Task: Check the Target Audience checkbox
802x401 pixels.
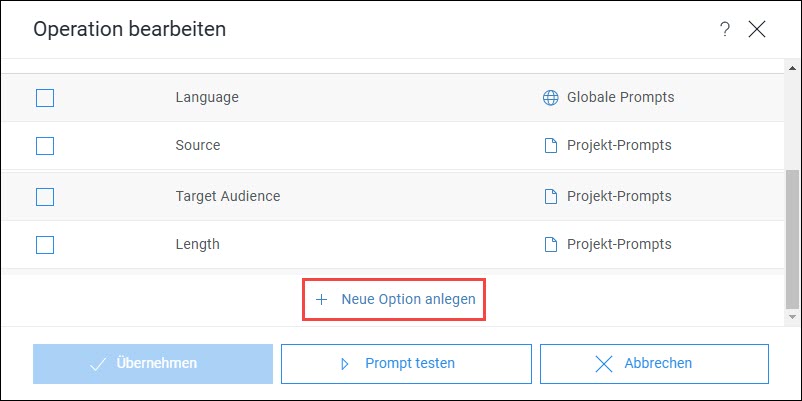Action: [x=45, y=196]
